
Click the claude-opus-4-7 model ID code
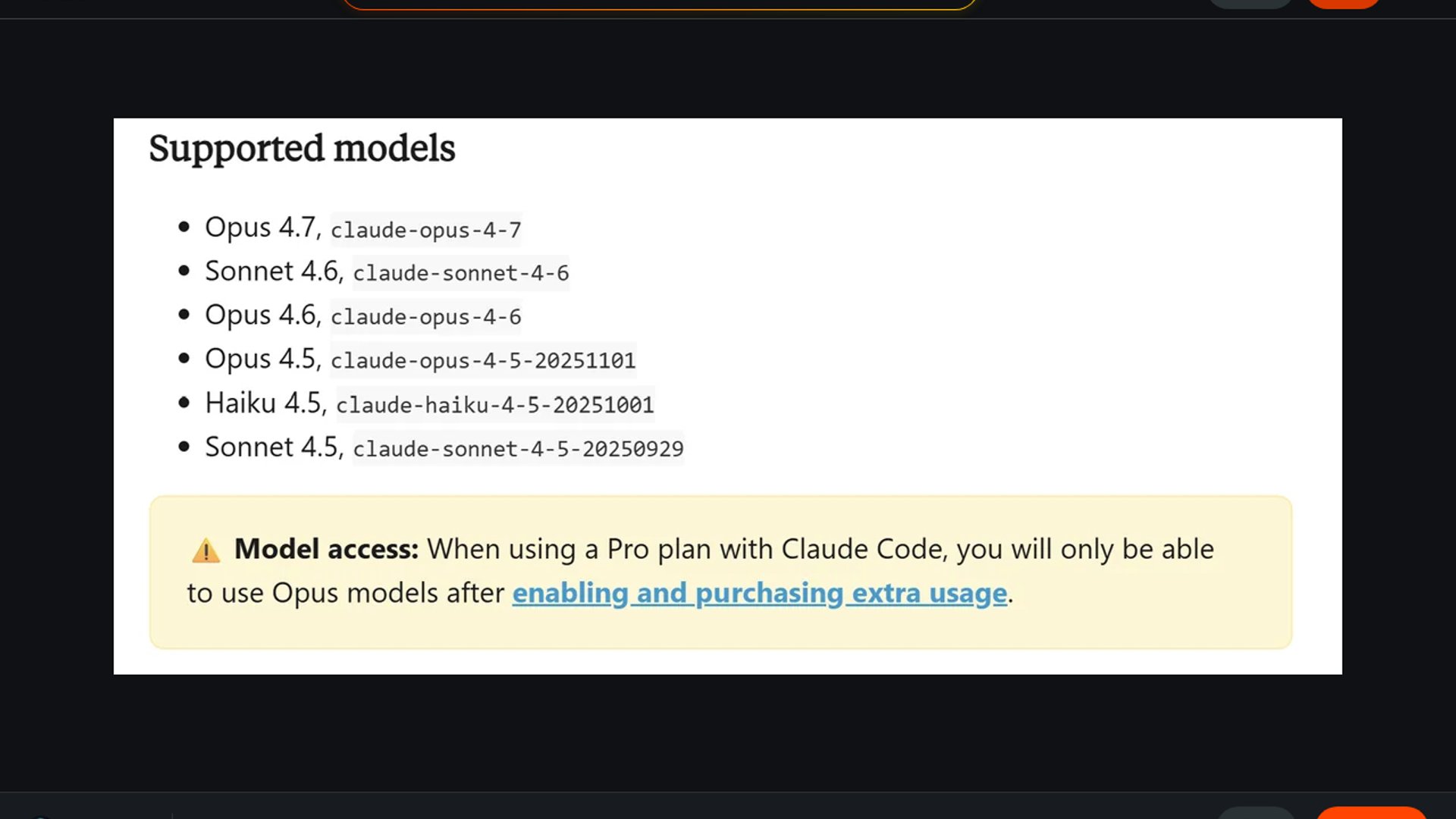click(425, 230)
